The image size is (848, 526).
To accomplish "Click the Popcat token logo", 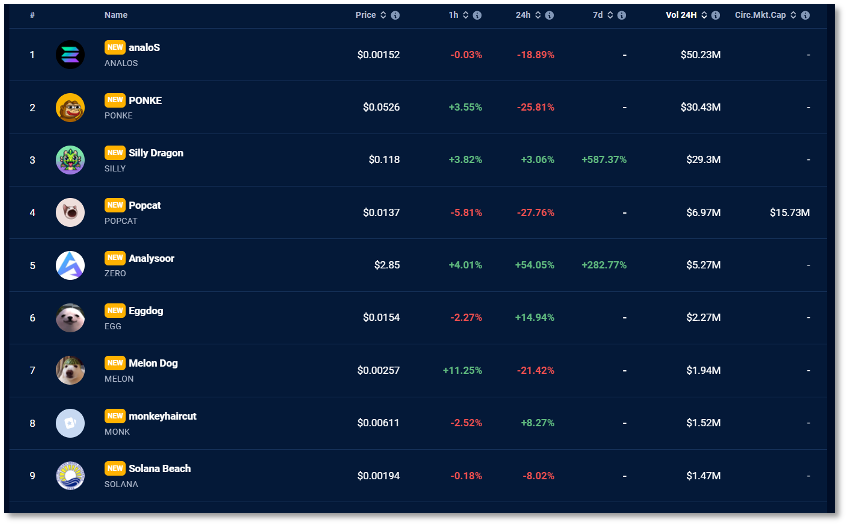I will [x=70, y=212].
